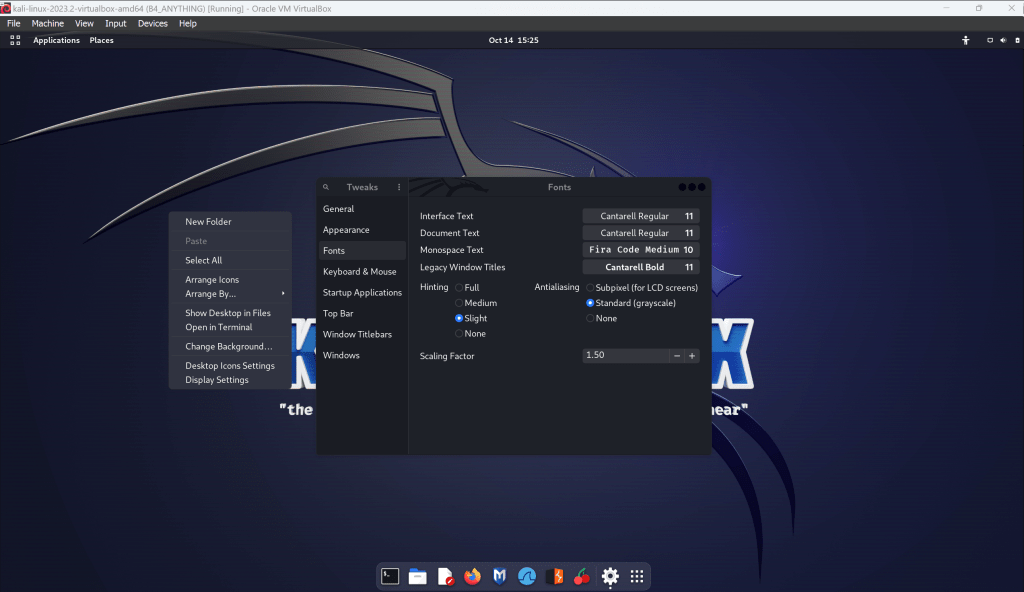Image resolution: width=1024 pixels, height=592 pixels.
Task: Launch Terminal from the dock
Action: coord(391,576)
